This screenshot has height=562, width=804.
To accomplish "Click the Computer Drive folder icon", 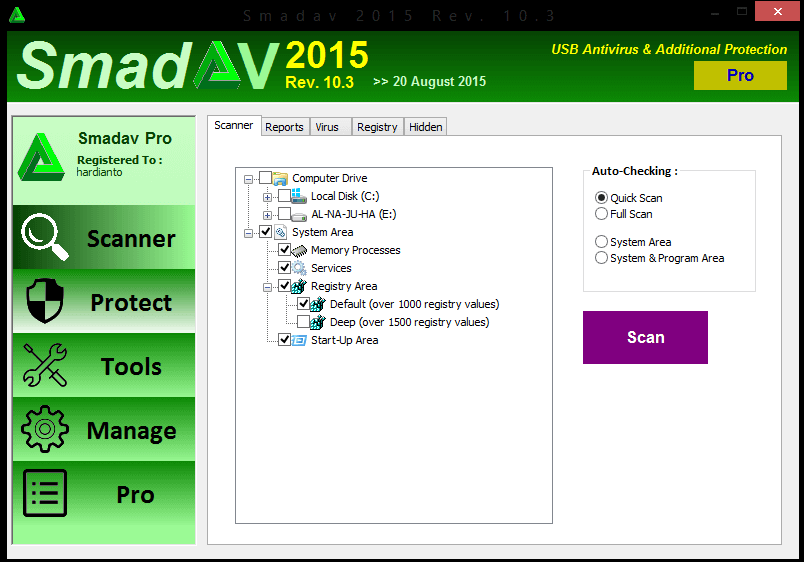I will pyautogui.click(x=280, y=178).
